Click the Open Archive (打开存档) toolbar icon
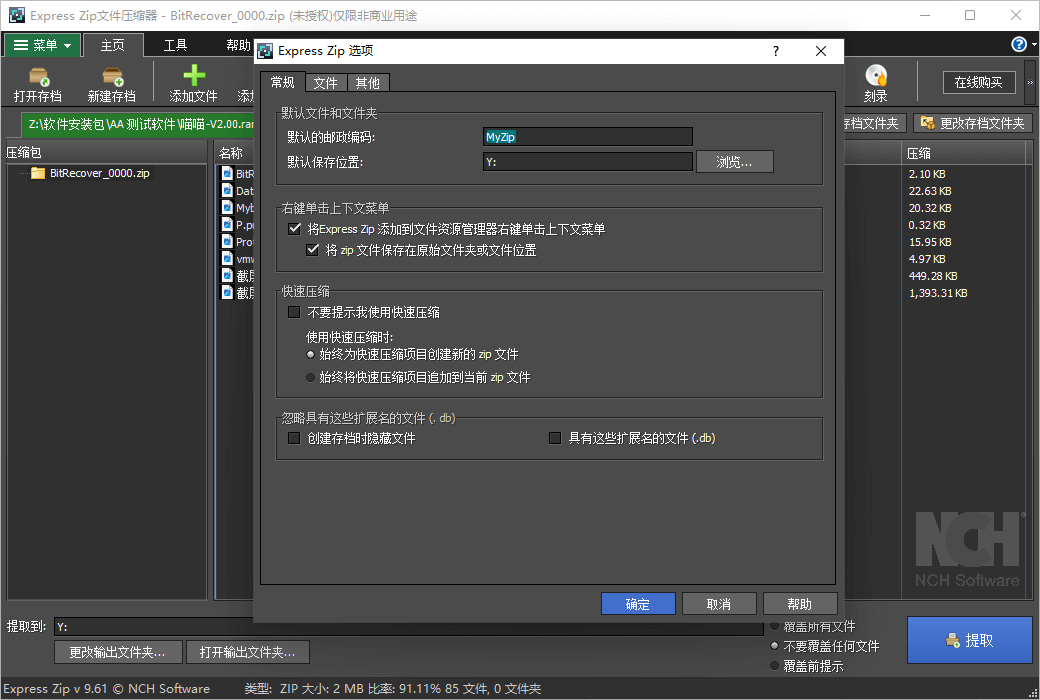Image resolution: width=1040 pixels, height=700 pixels. coord(38,76)
